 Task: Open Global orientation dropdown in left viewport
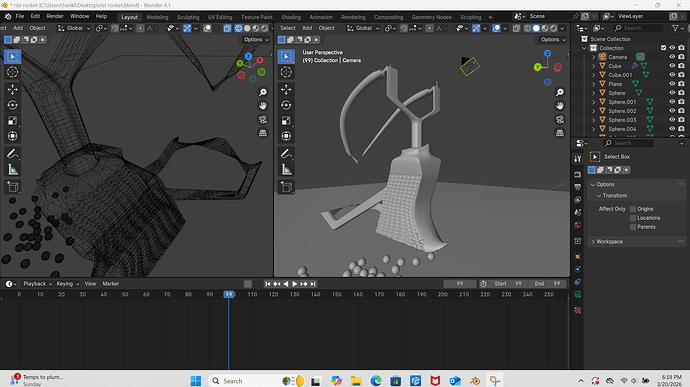click(x=74, y=28)
